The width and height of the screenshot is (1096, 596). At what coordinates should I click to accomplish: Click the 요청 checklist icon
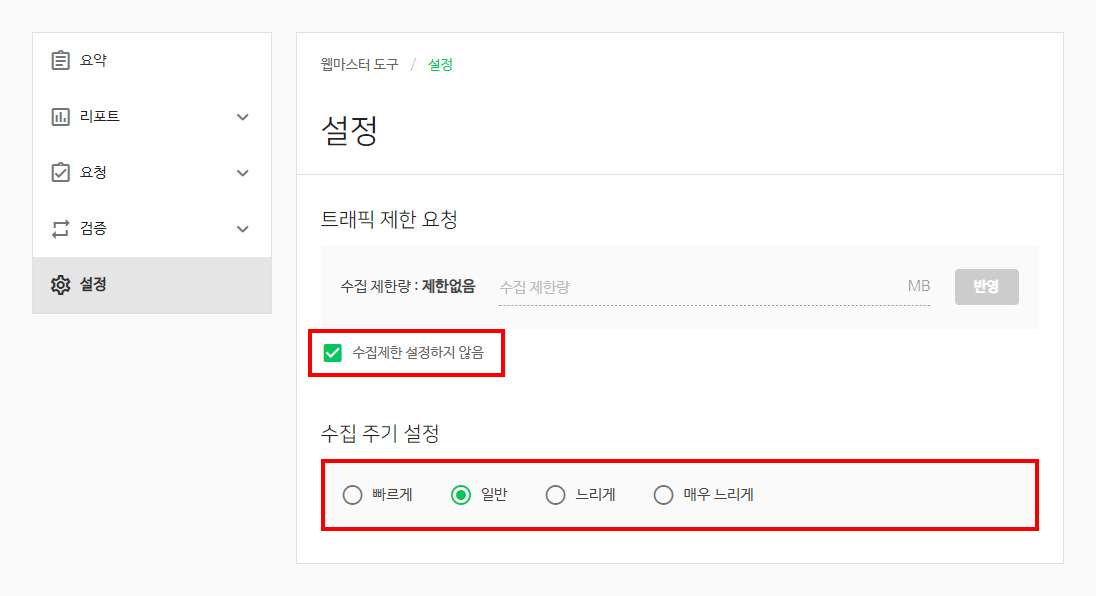coord(61,173)
